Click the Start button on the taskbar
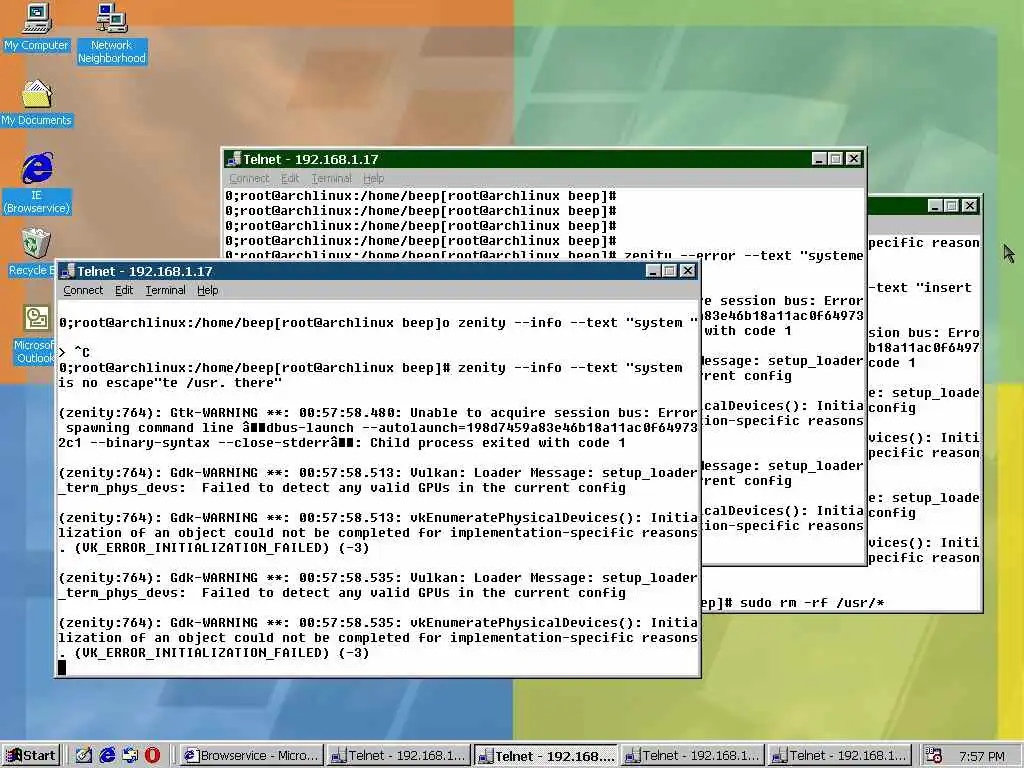The image size is (1024, 768). 31,756
